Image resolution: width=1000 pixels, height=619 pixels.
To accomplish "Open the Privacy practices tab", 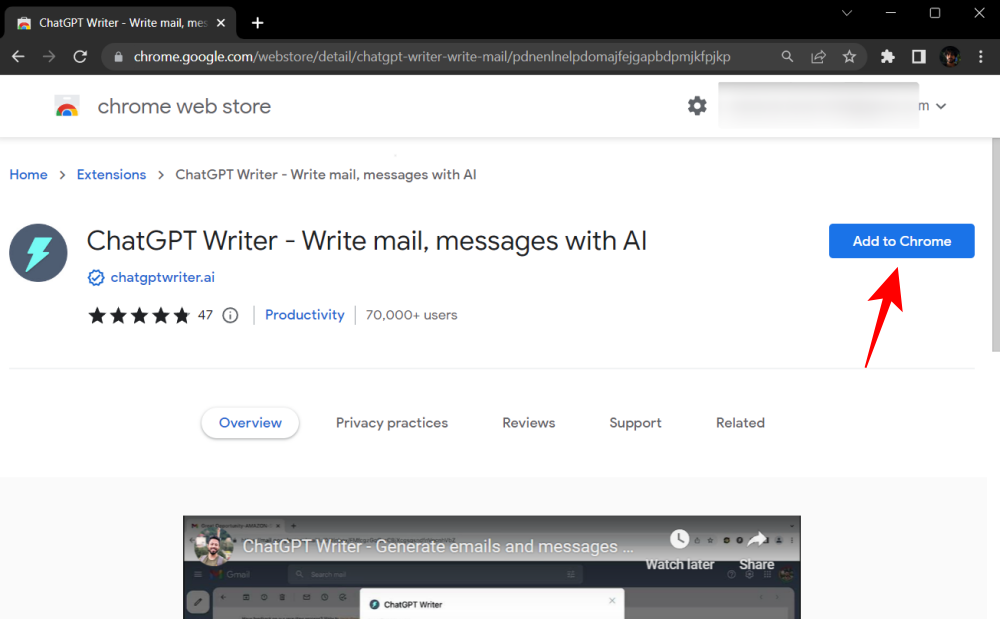I will click(x=391, y=422).
